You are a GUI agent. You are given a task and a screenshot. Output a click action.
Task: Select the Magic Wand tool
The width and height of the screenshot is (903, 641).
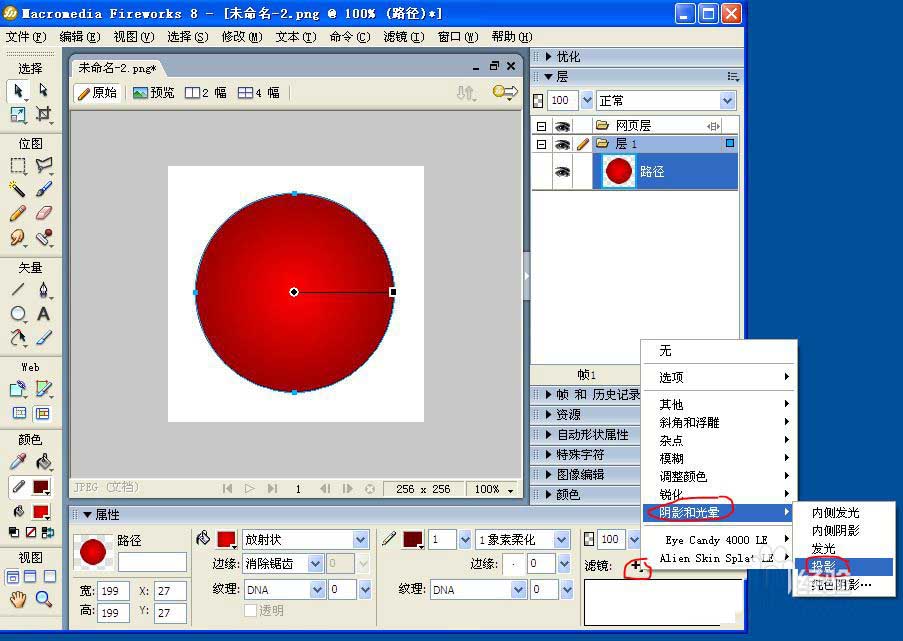pos(17,188)
